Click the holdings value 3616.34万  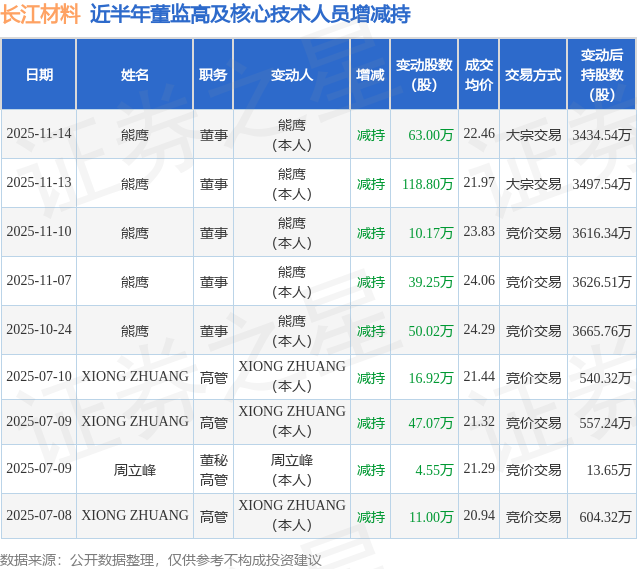602,233
